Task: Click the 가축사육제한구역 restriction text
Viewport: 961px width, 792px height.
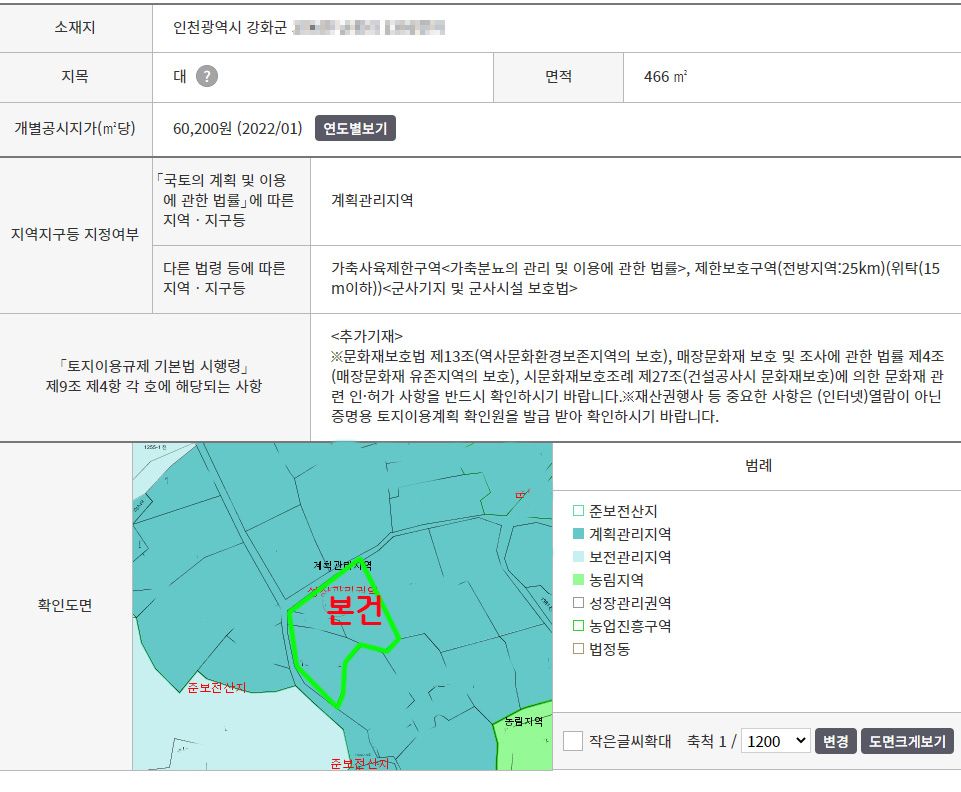Action: point(385,268)
